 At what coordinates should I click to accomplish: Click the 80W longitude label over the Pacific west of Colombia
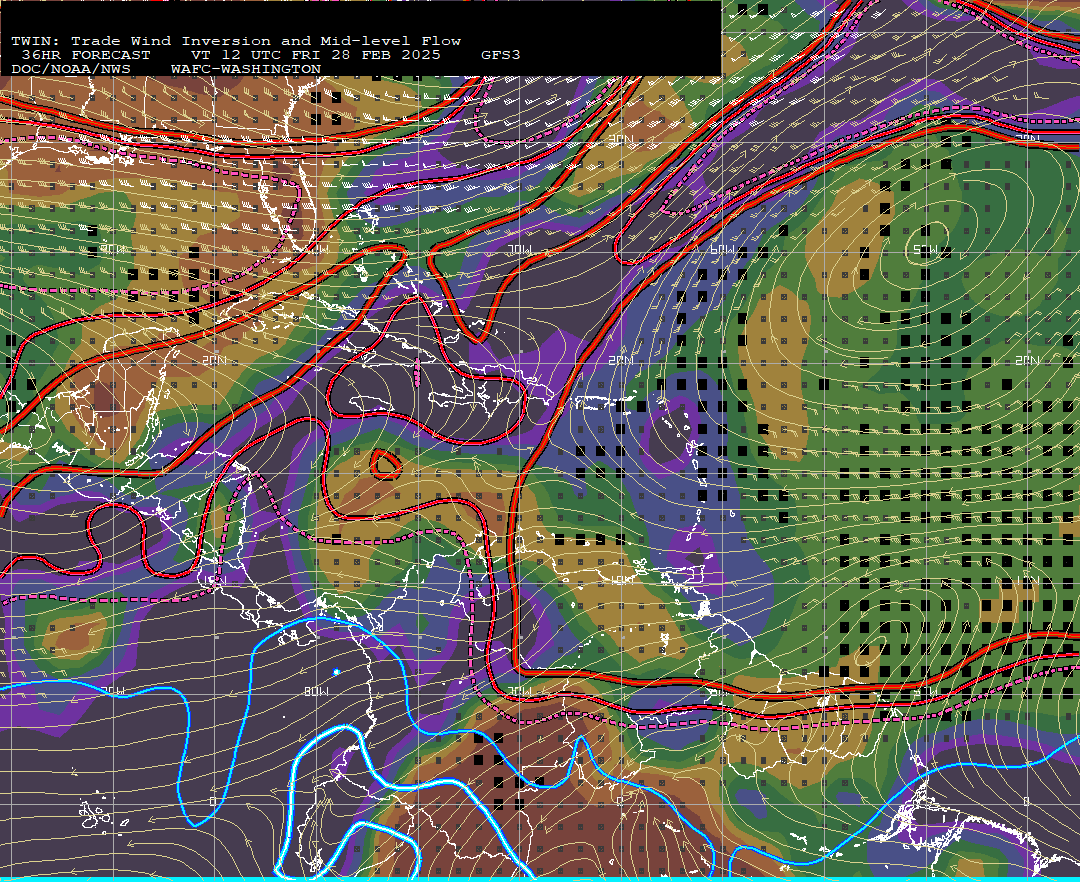click(x=316, y=691)
